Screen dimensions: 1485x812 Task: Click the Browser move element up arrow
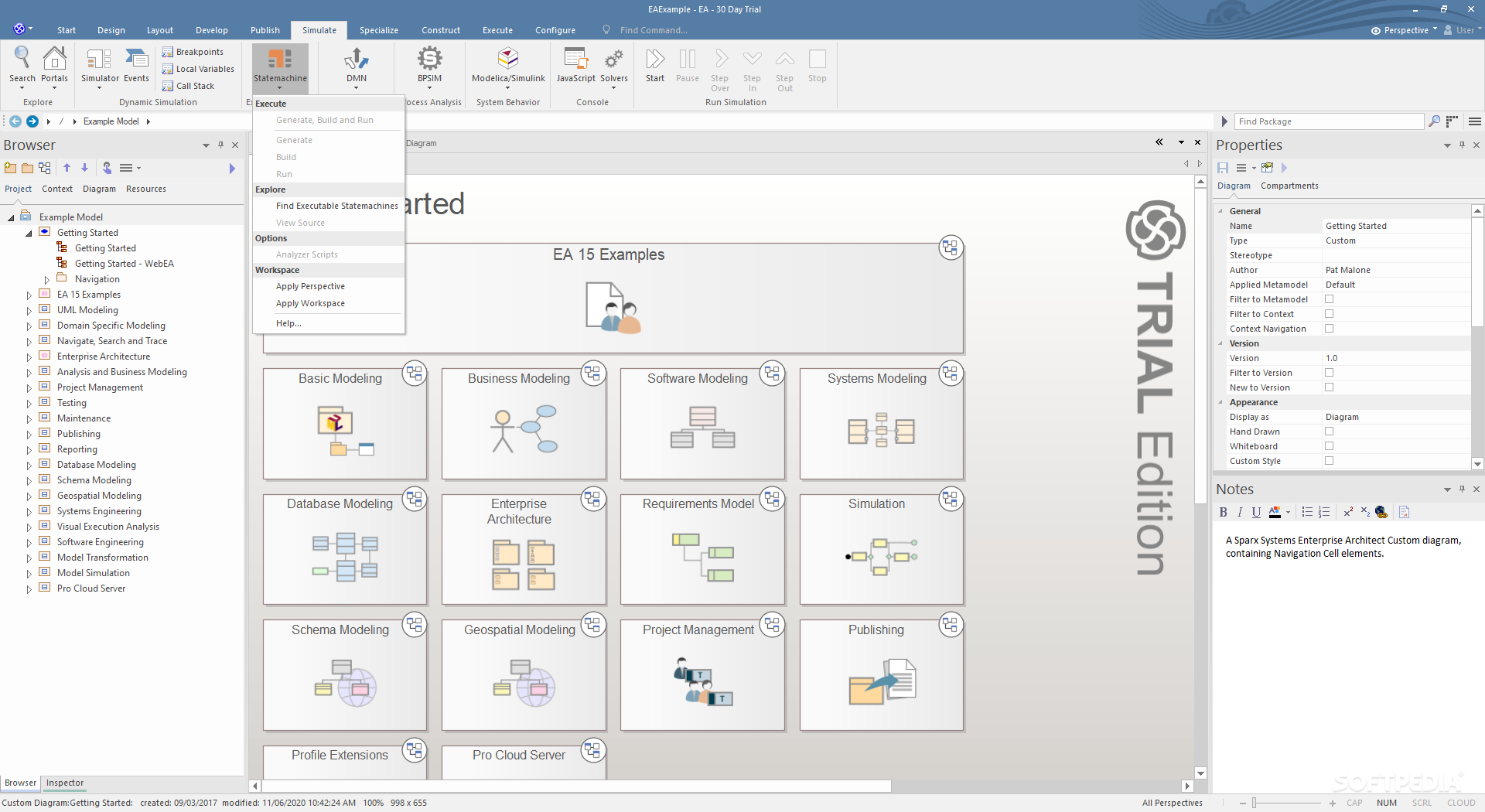click(x=67, y=168)
